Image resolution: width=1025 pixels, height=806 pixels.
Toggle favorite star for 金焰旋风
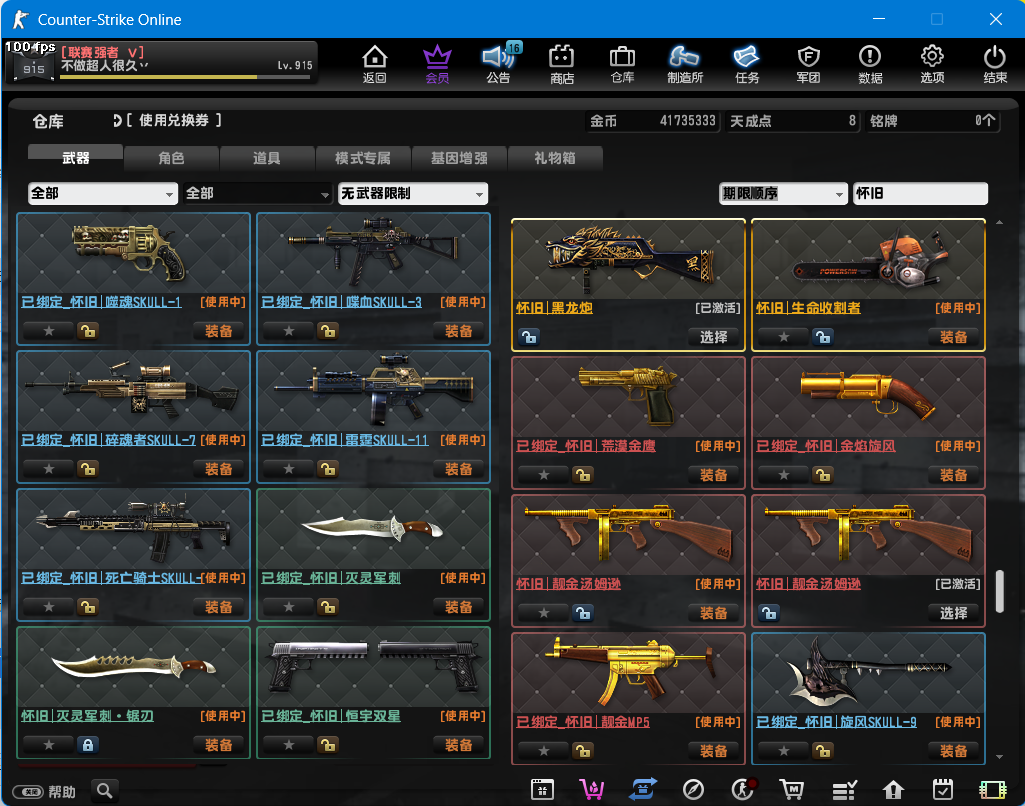pyautogui.click(x=784, y=475)
